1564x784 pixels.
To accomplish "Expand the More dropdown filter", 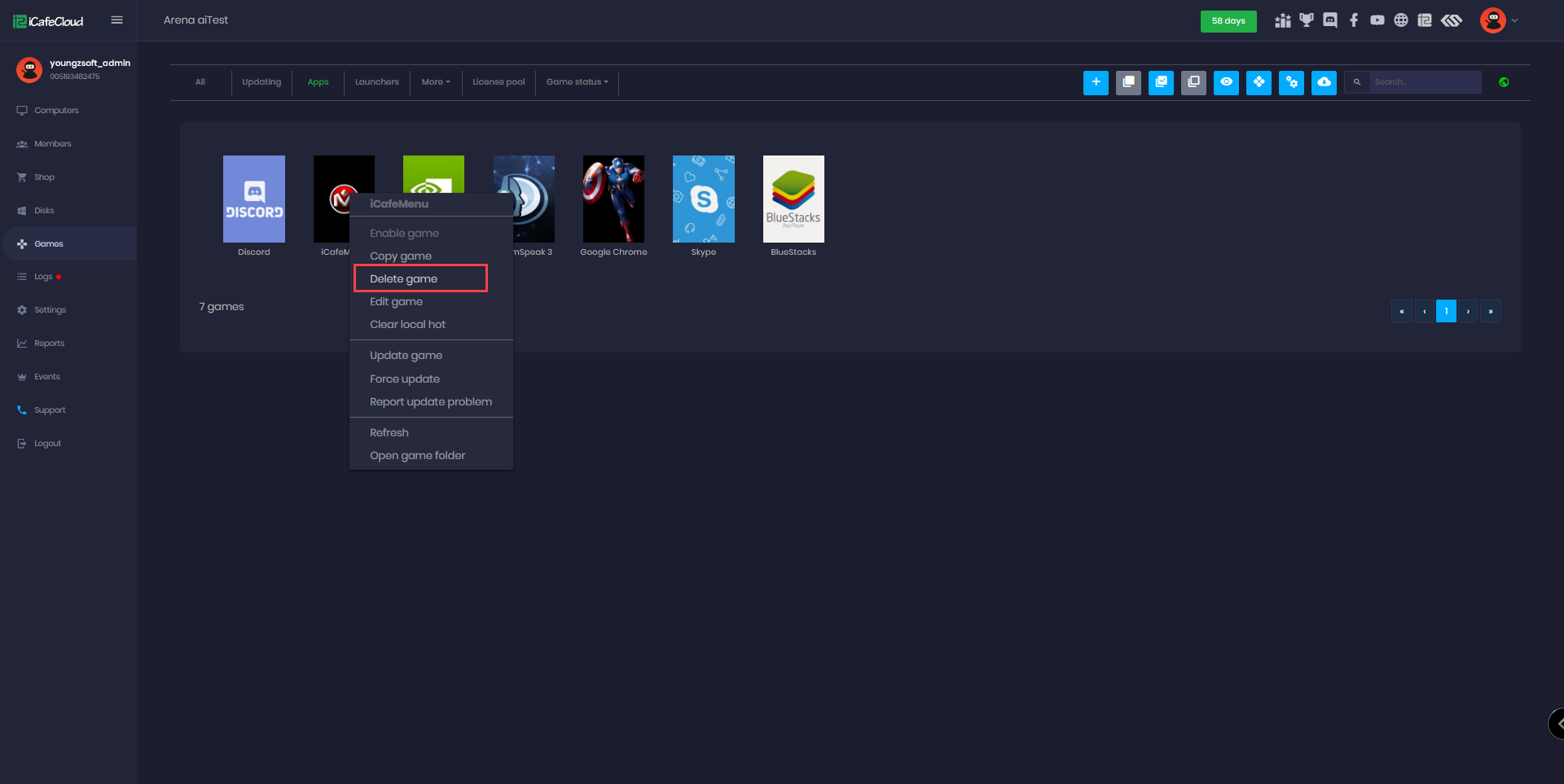I will coord(435,82).
